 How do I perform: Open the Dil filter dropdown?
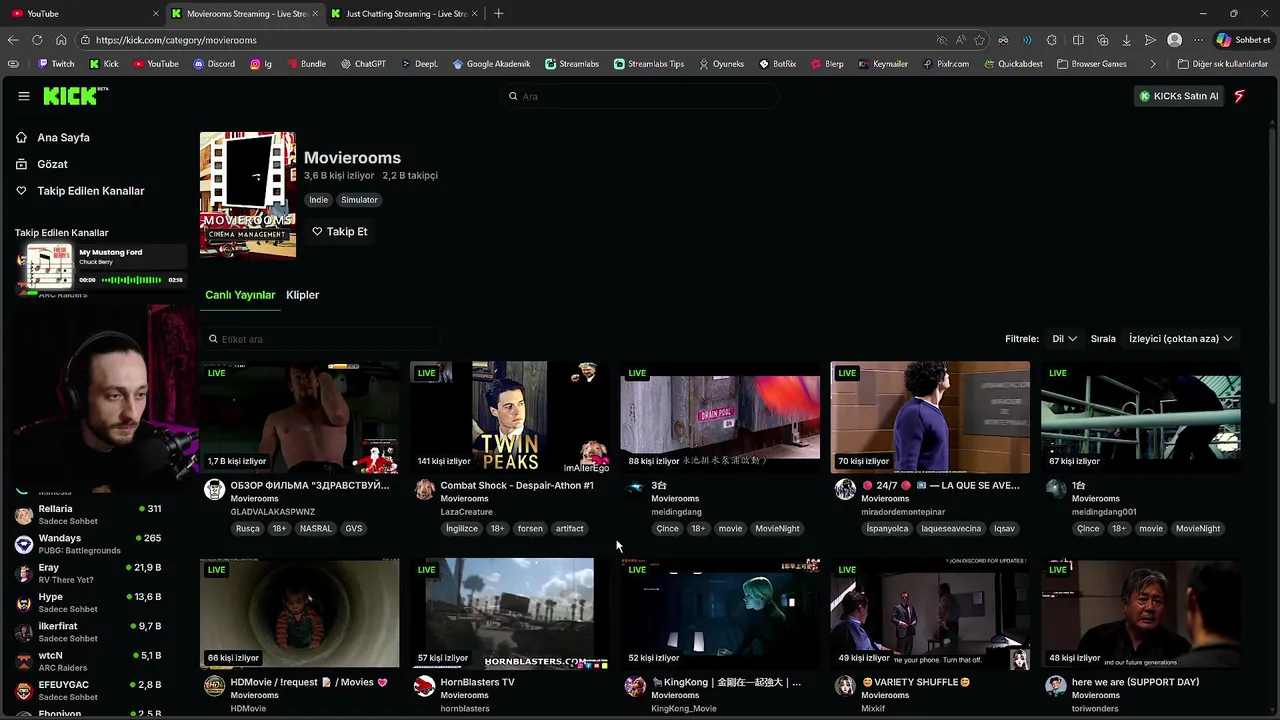point(1064,339)
